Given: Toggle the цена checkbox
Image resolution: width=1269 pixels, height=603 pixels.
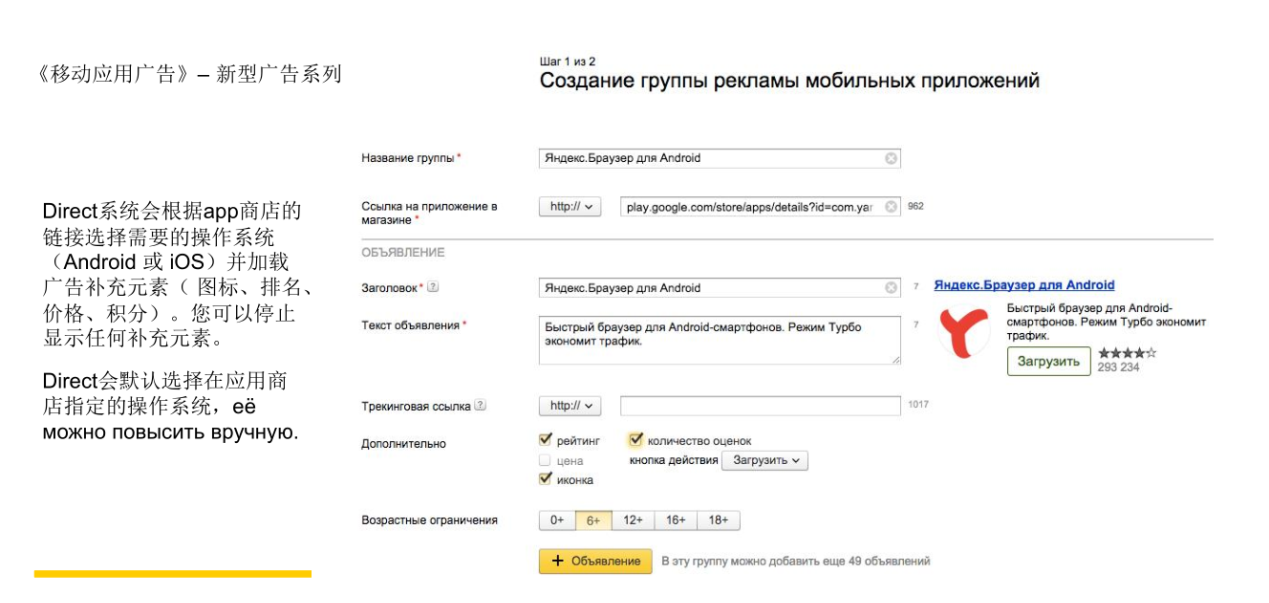Looking at the screenshot, I should (545, 461).
